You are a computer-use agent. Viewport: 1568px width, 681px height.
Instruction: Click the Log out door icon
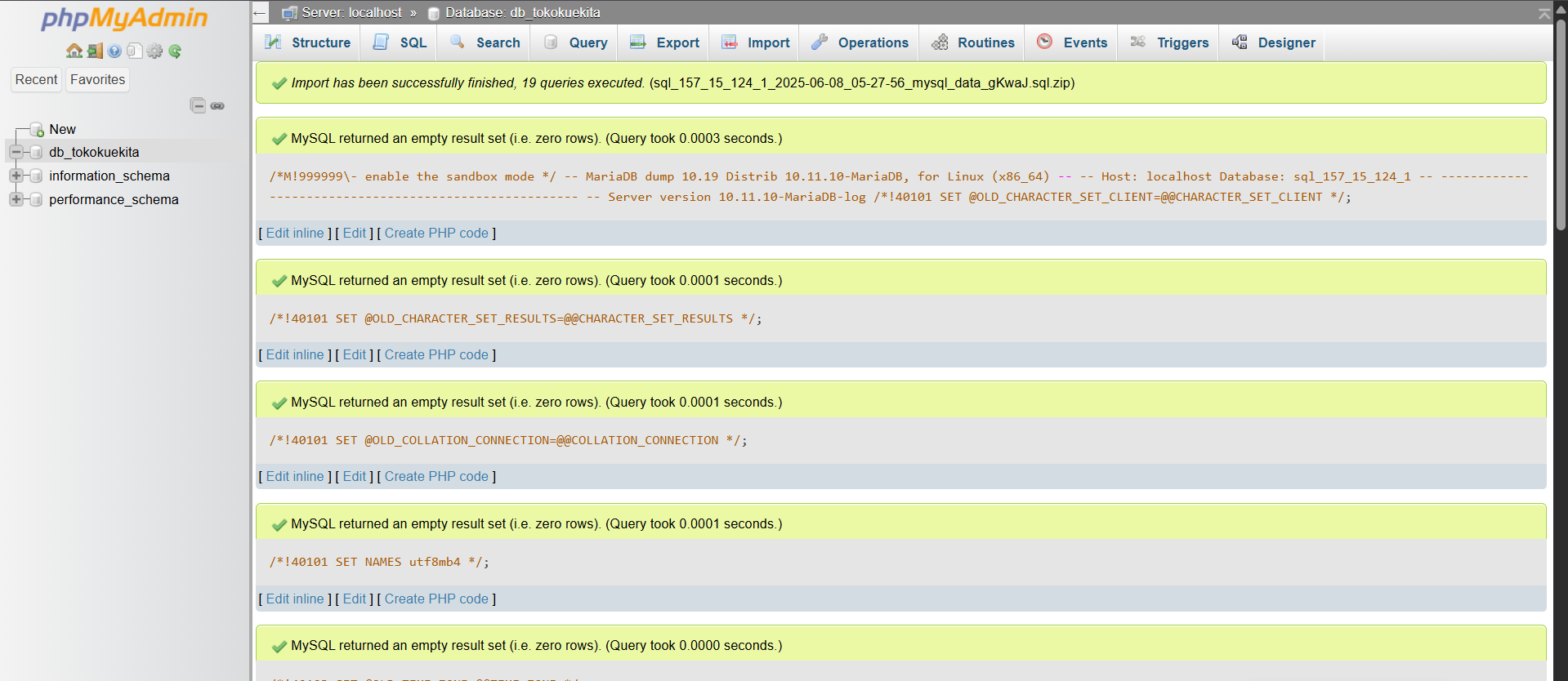(95, 51)
